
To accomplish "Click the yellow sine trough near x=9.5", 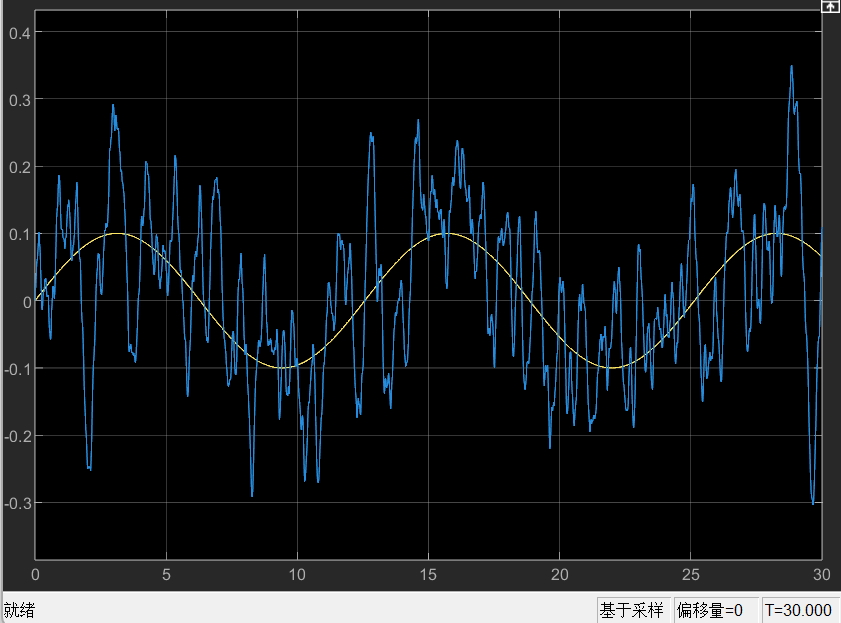I will point(284,367).
